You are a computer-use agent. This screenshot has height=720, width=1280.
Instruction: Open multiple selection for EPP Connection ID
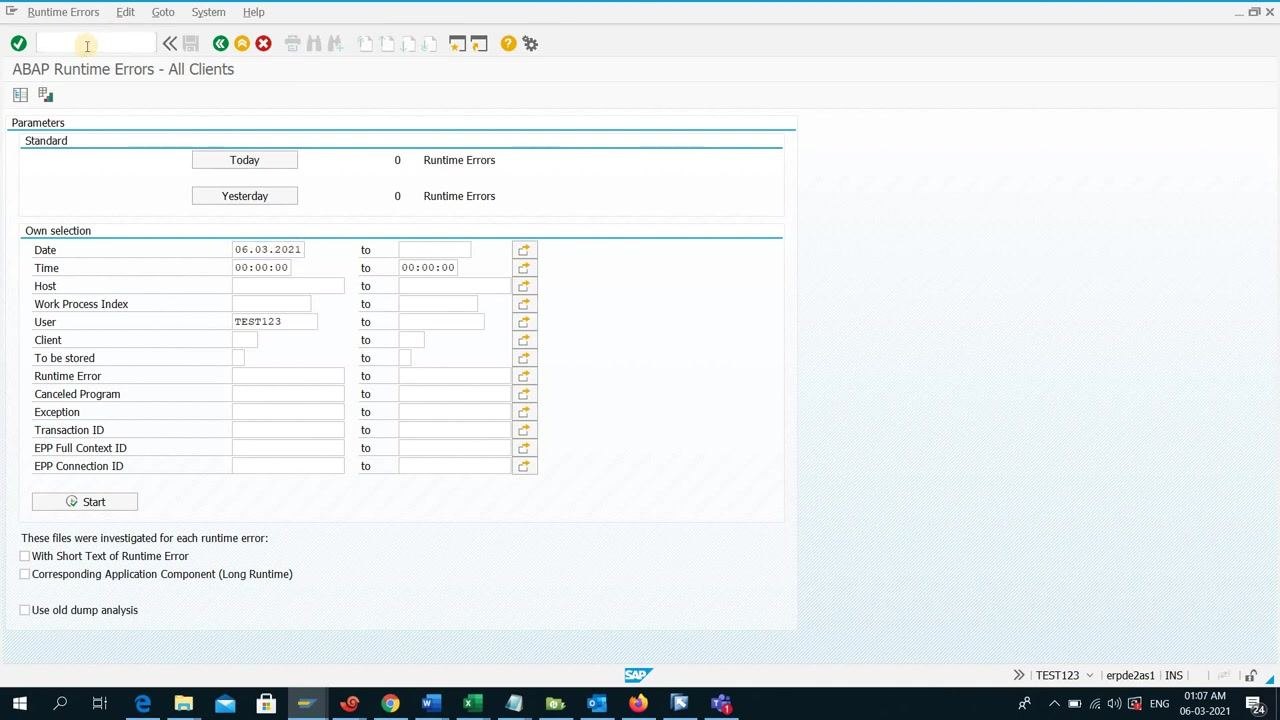(x=524, y=466)
